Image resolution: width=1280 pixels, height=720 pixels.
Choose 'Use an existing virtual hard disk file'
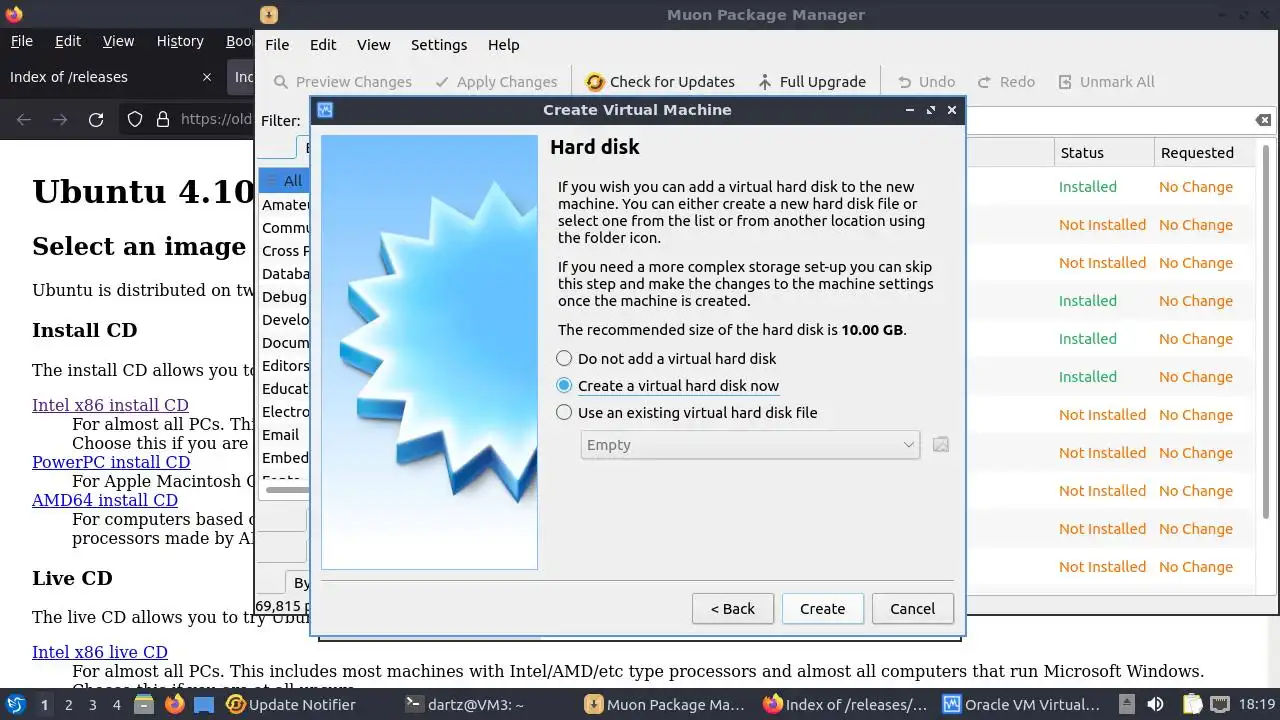tap(687, 412)
